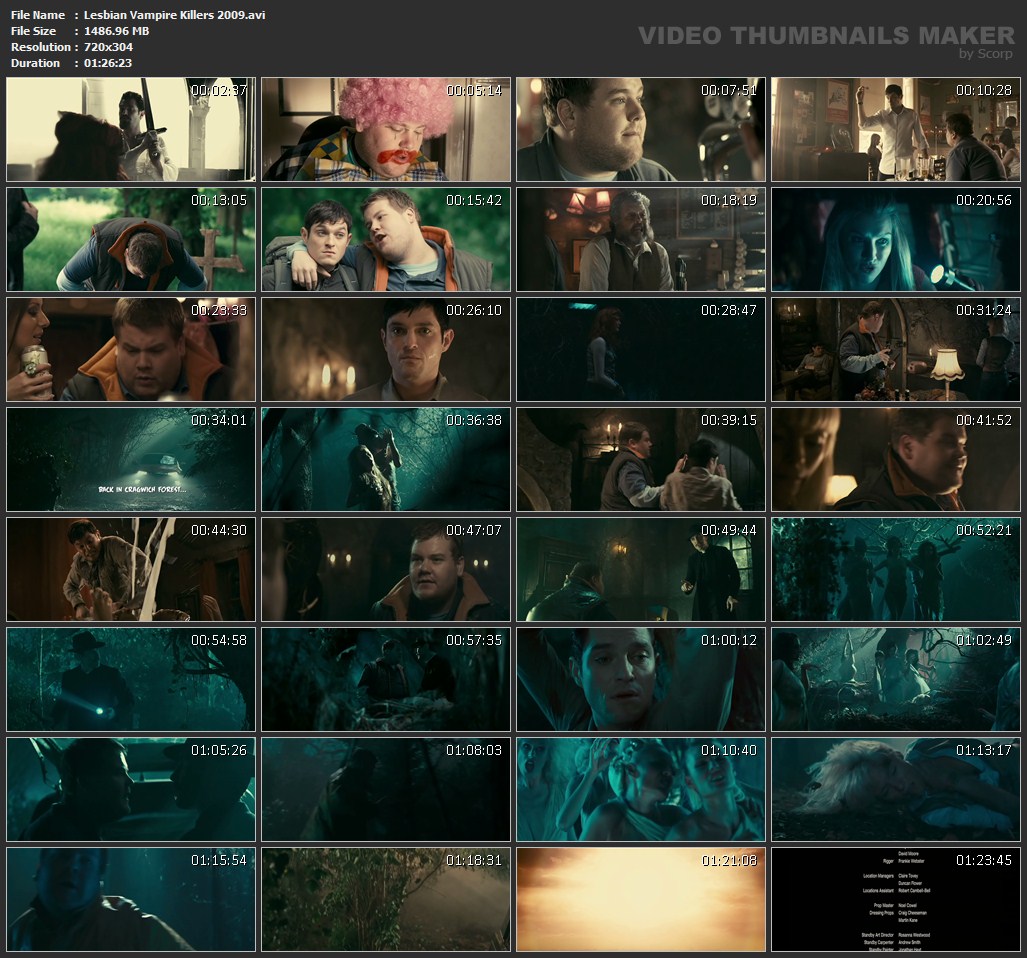Click the two hikers frame at 00:15:42
The image size is (1027, 958).
386,239
